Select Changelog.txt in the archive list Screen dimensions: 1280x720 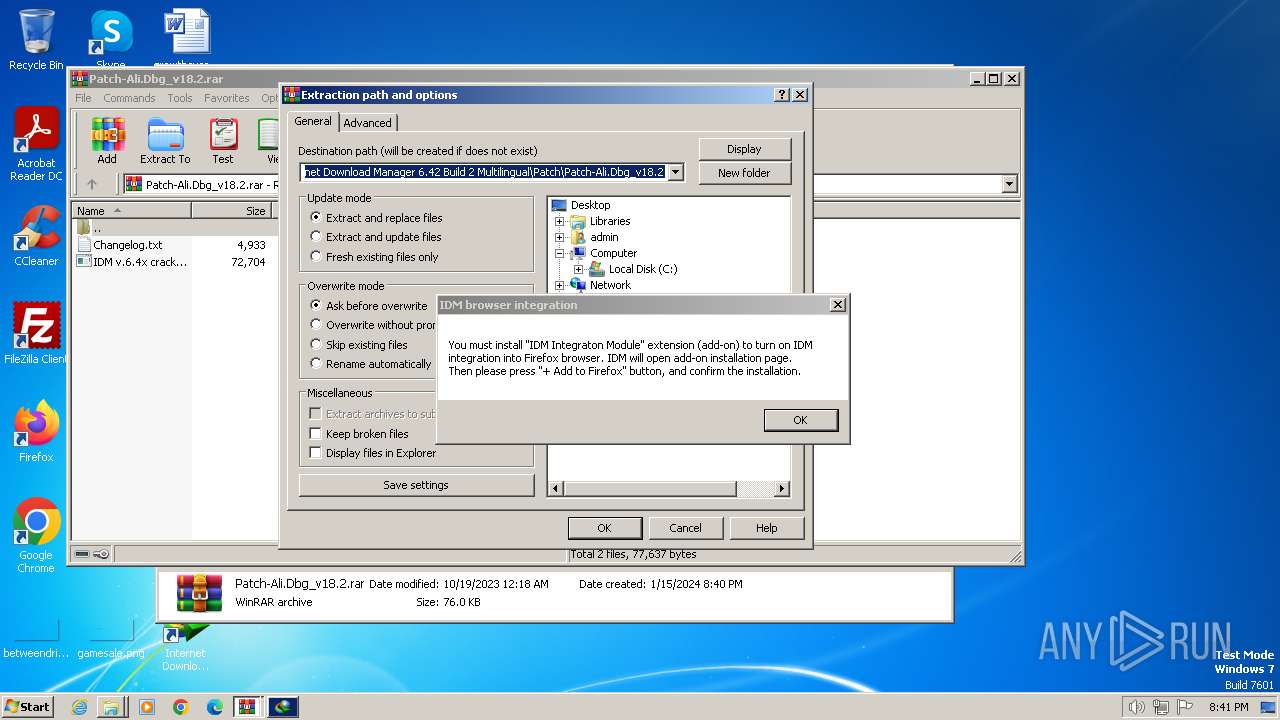point(127,245)
